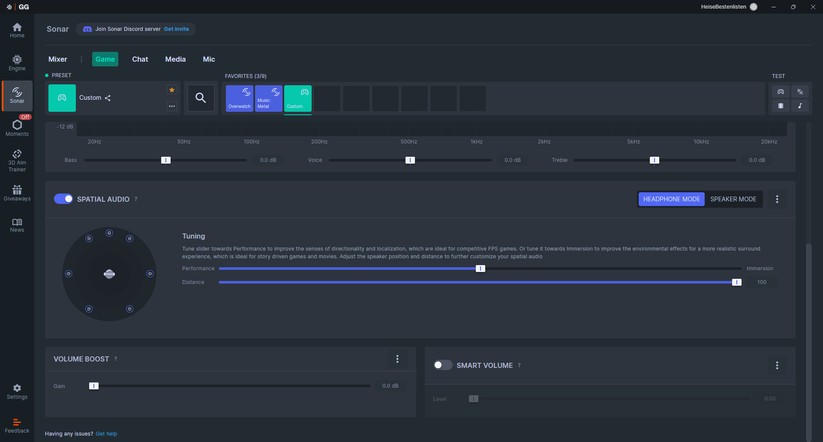Open the Volume Boost three-dot menu

point(397,359)
